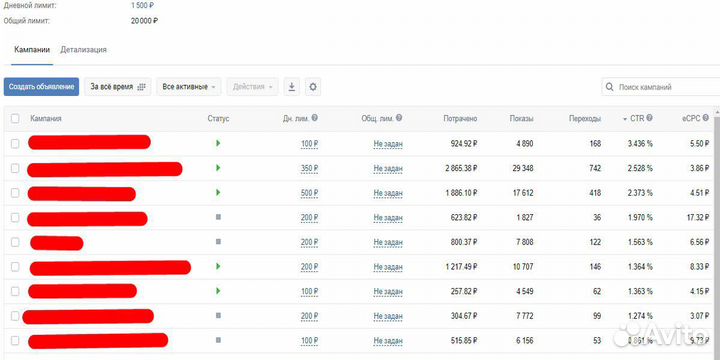Viewport: 720px width, 360px height.
Task: Edit daily limit 350 ₽
Action: (x=309, y=169)
